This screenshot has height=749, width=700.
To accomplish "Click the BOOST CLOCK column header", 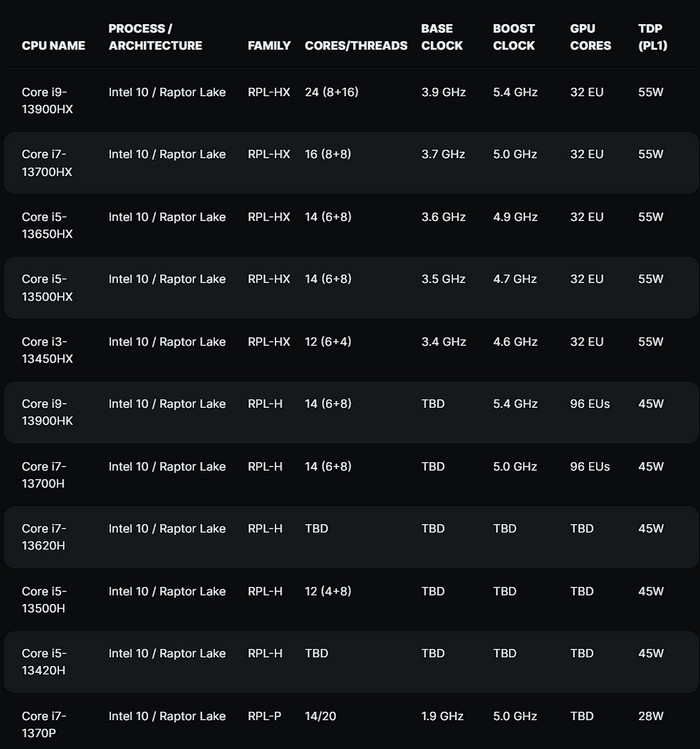I will (x=514, y=37).
